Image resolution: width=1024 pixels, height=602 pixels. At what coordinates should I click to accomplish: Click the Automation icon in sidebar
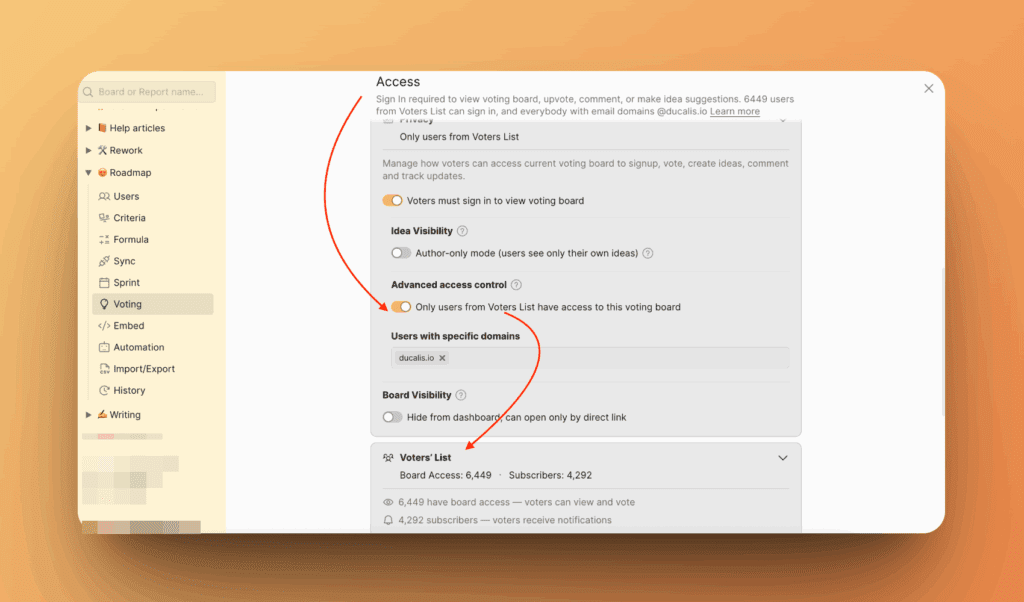point(104,348)
